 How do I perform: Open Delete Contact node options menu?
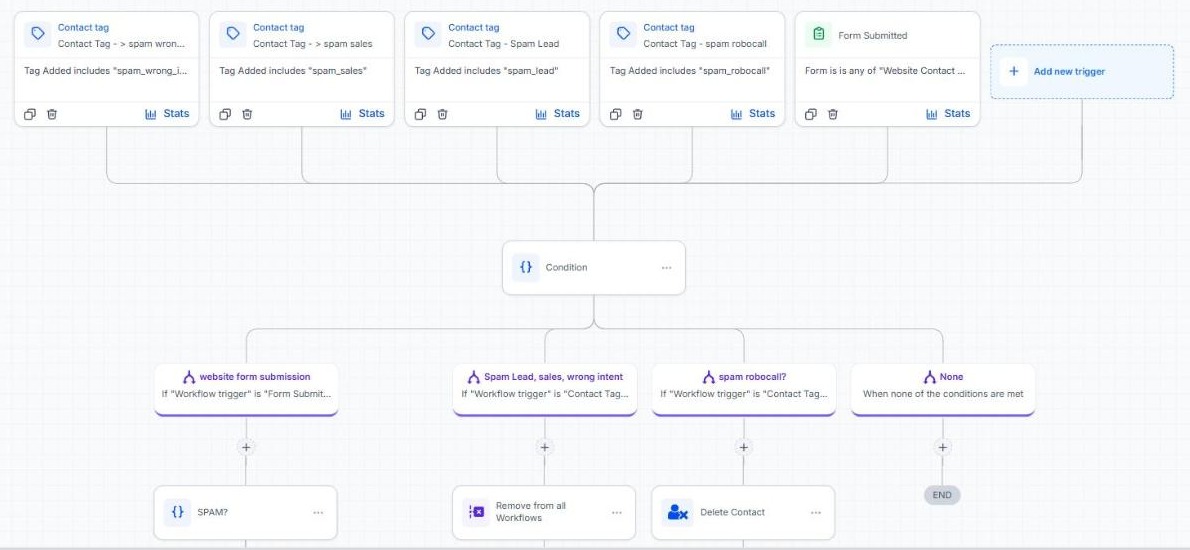(x=816, y=513)
